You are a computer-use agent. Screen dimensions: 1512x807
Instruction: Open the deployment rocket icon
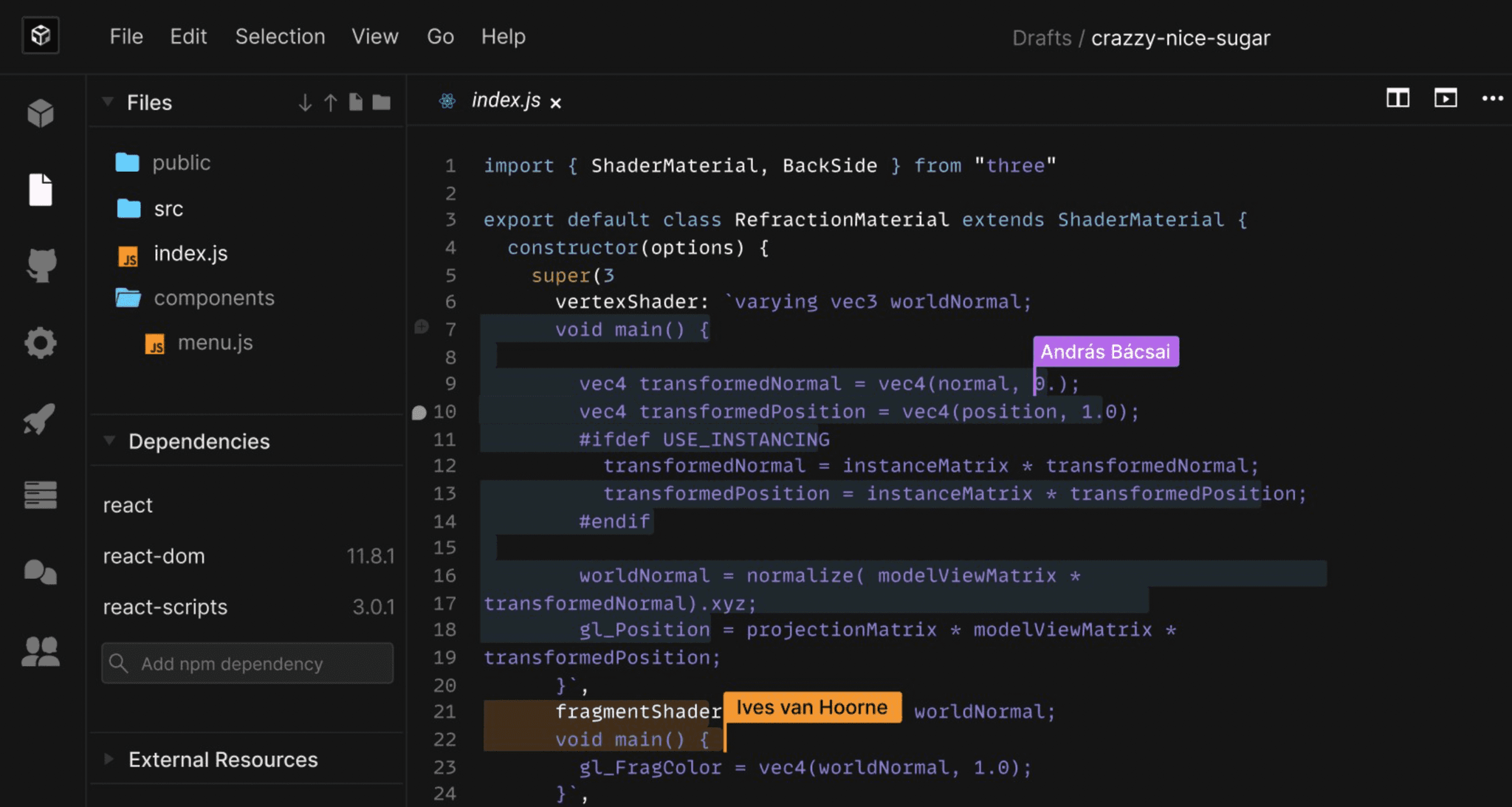tap(39, 419)
